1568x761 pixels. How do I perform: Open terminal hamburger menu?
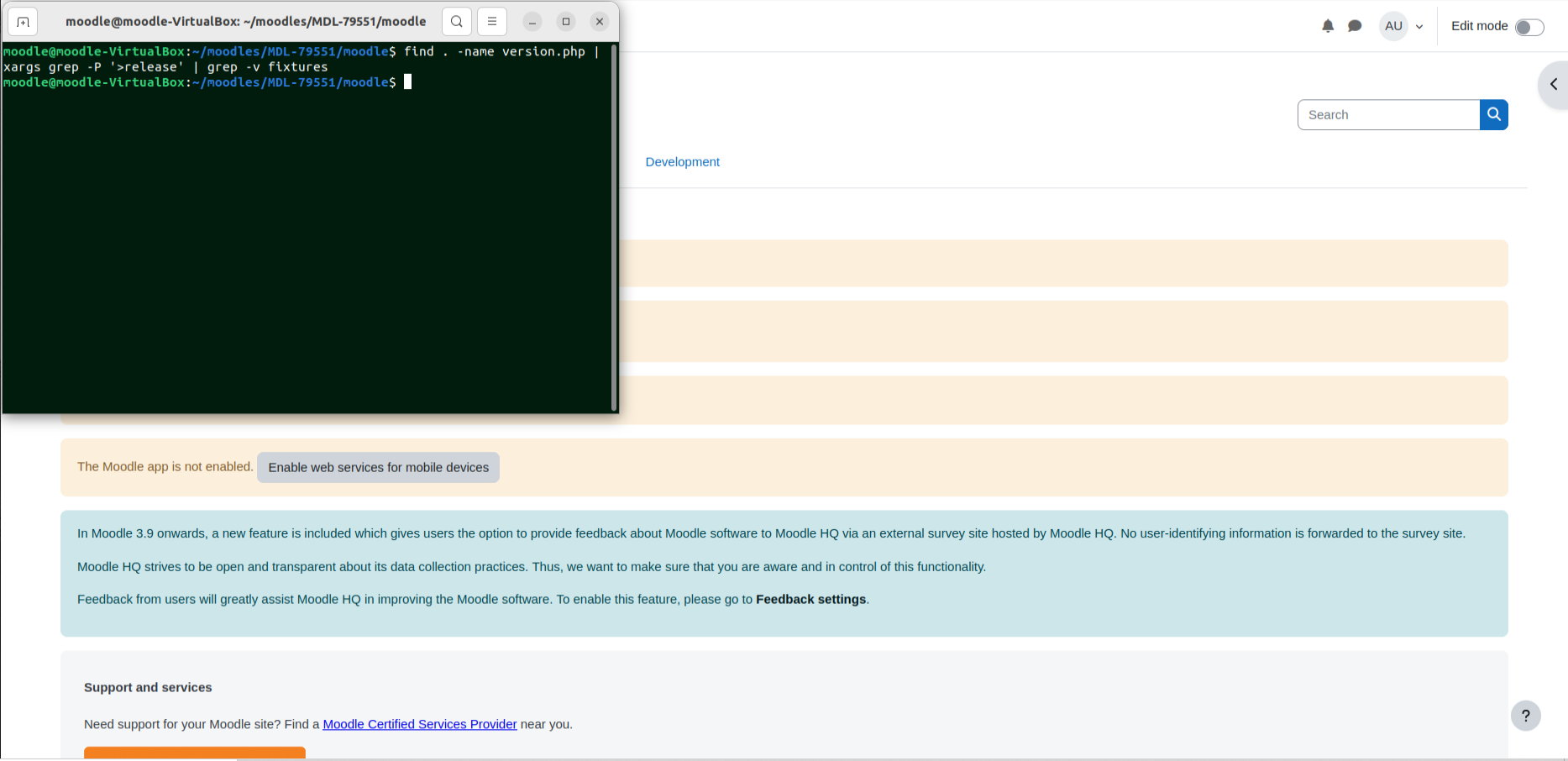(x=492, y=22)
